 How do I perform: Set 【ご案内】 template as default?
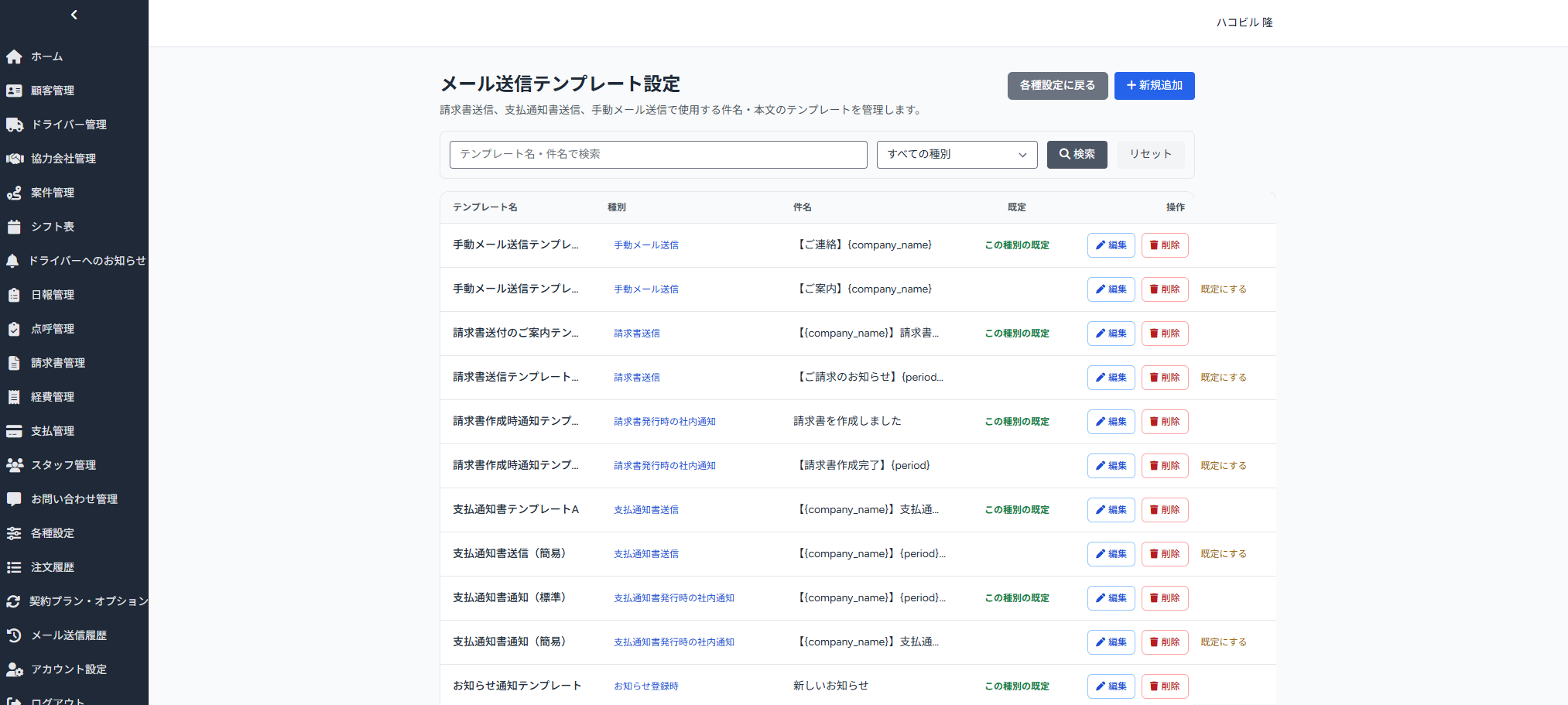coord(1223,289)
